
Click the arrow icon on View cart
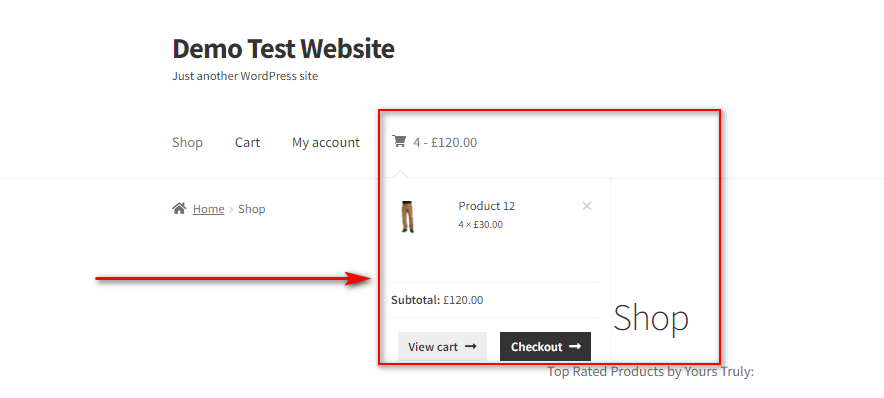click(x=471, y=347)
